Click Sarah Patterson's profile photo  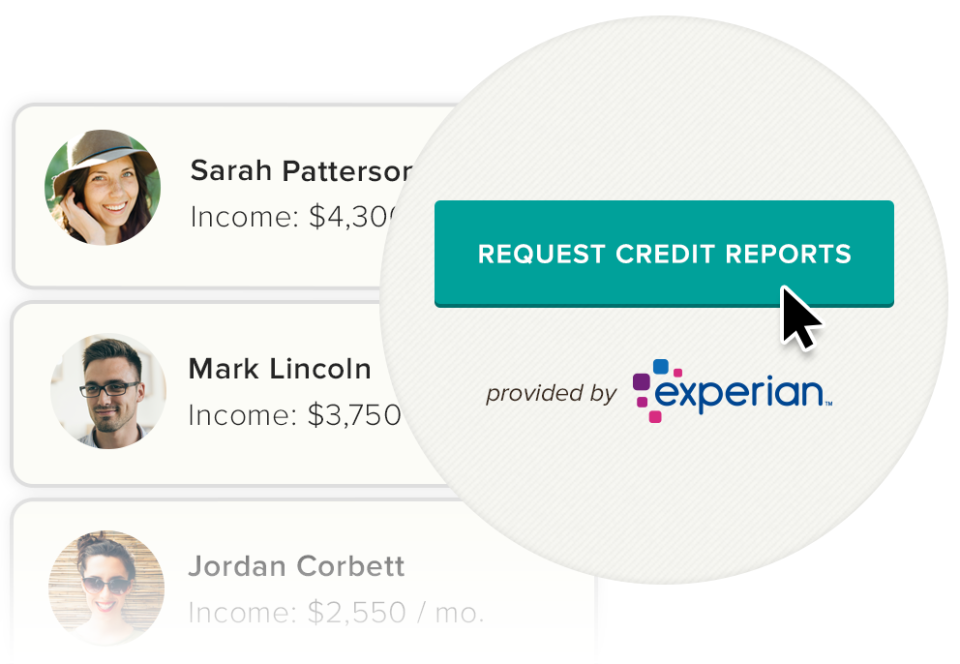(103, 188)
